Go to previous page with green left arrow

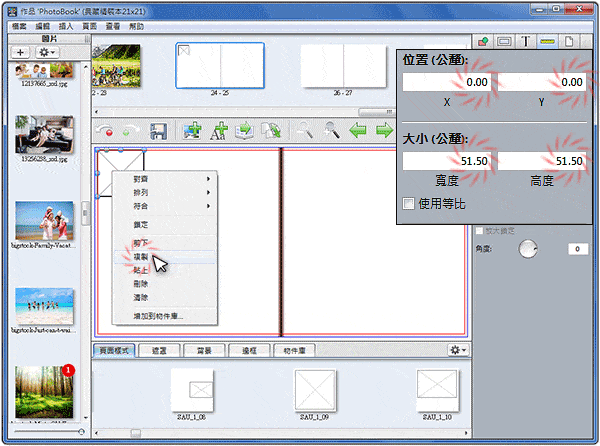coord(359,131)
